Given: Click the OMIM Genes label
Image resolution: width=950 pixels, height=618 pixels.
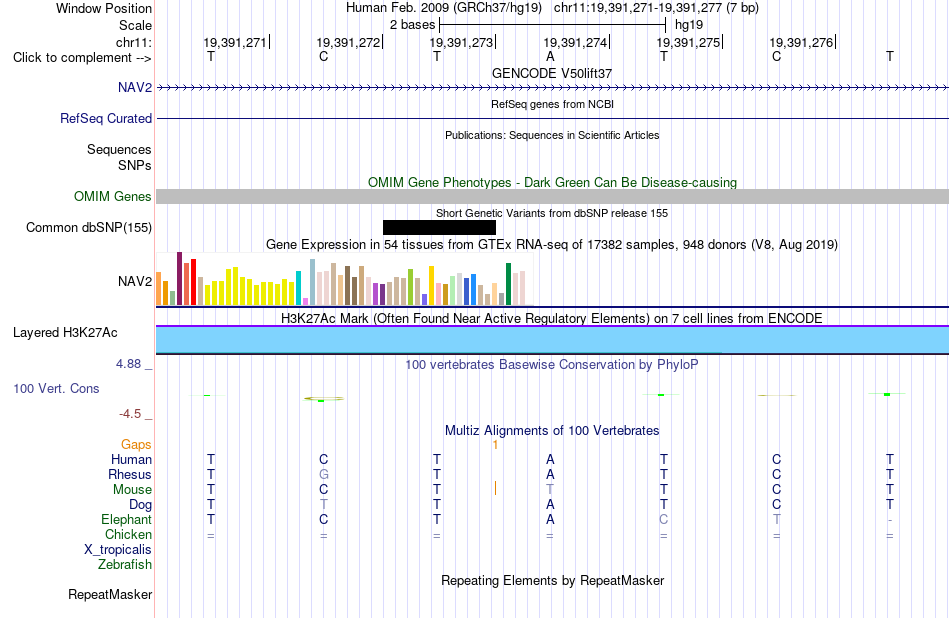Looking at the screenshot, I should (x=113, y=196).
